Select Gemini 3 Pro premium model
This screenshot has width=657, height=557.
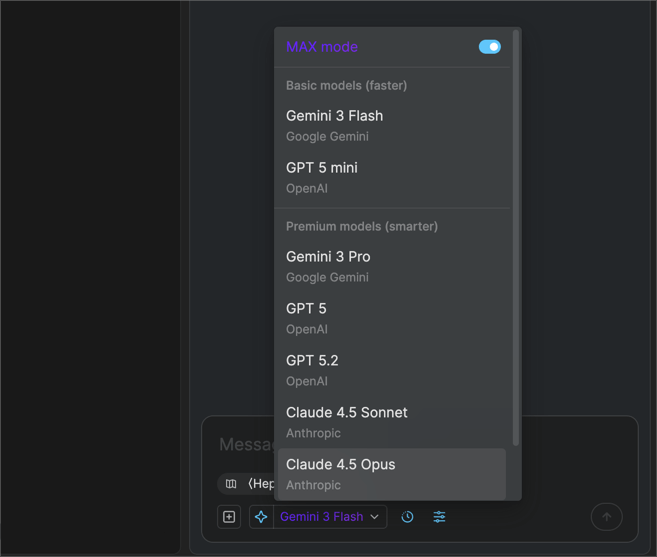coord(392,266)
